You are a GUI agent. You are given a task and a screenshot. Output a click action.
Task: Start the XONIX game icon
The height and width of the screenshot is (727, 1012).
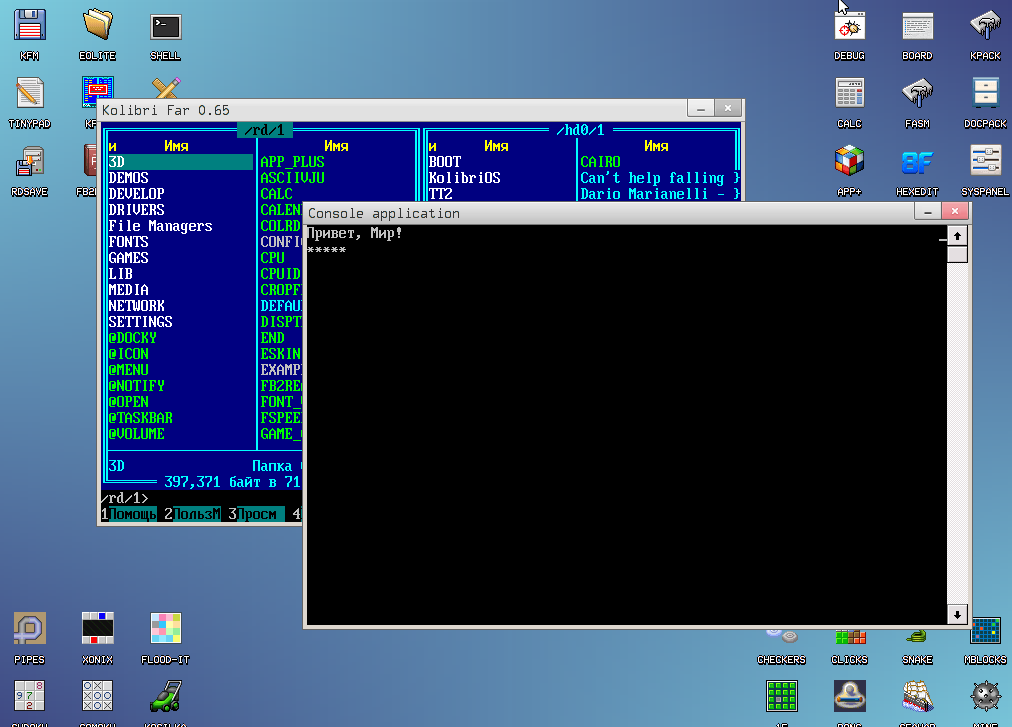click(98, 629)
